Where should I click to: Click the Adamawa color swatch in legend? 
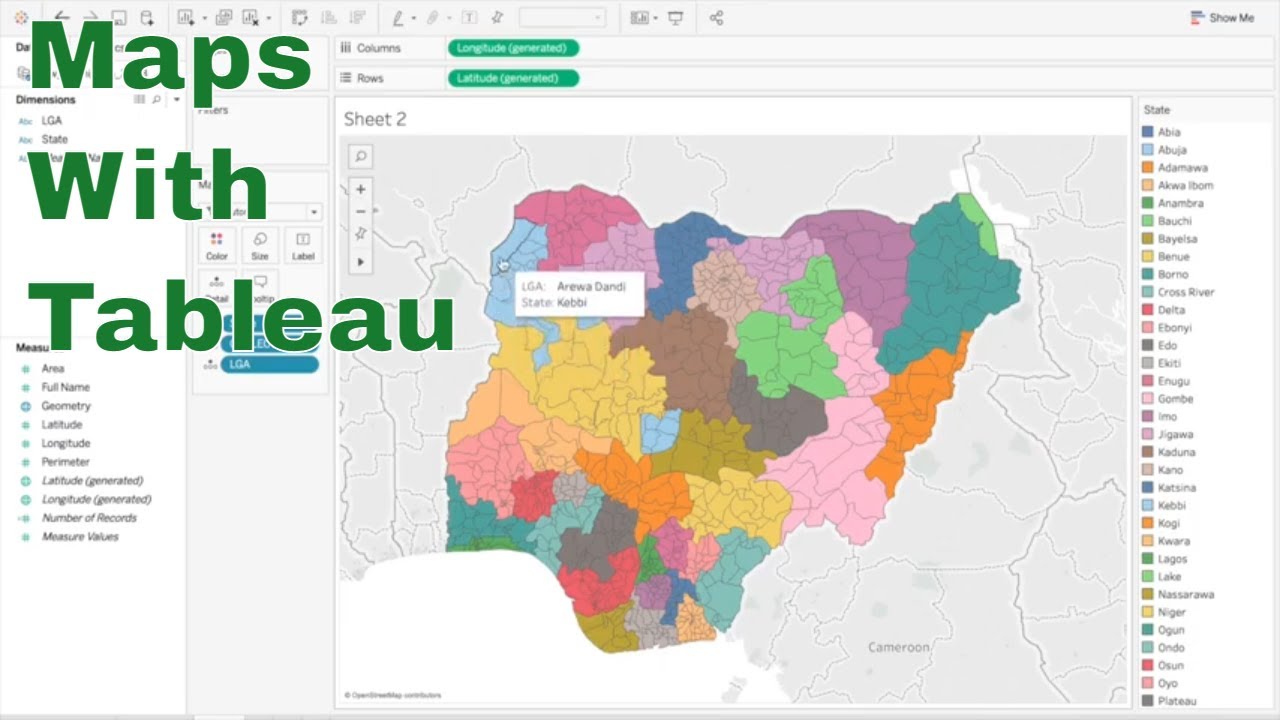tap(1148, 168)
